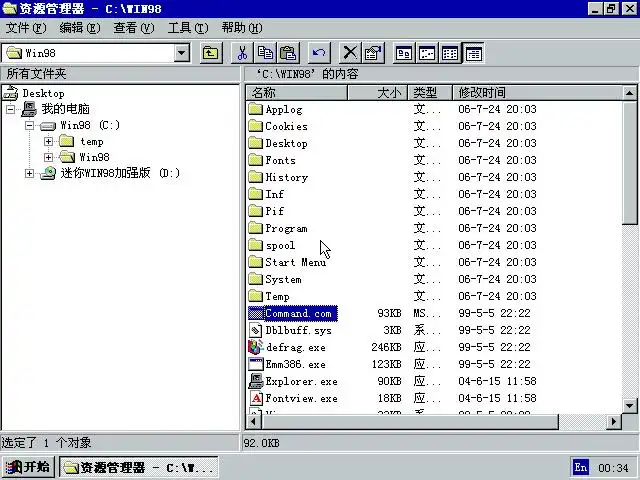Delete selection with the X toolbar icon
This screenshot has width=640, height=480.
tap(350, 53)
